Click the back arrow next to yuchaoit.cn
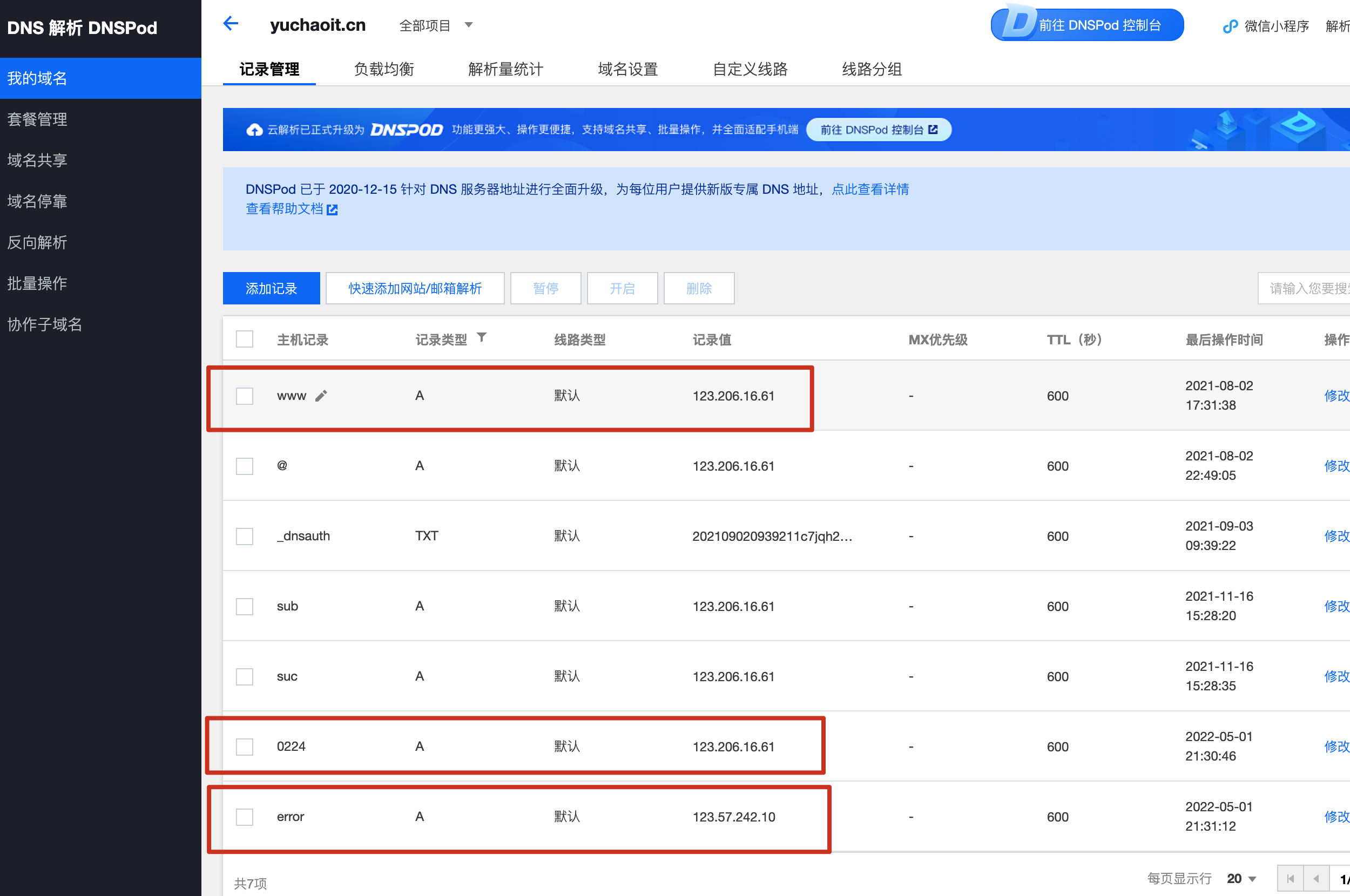The height and width of the screenshot is (896, 1350). point(231,24)
